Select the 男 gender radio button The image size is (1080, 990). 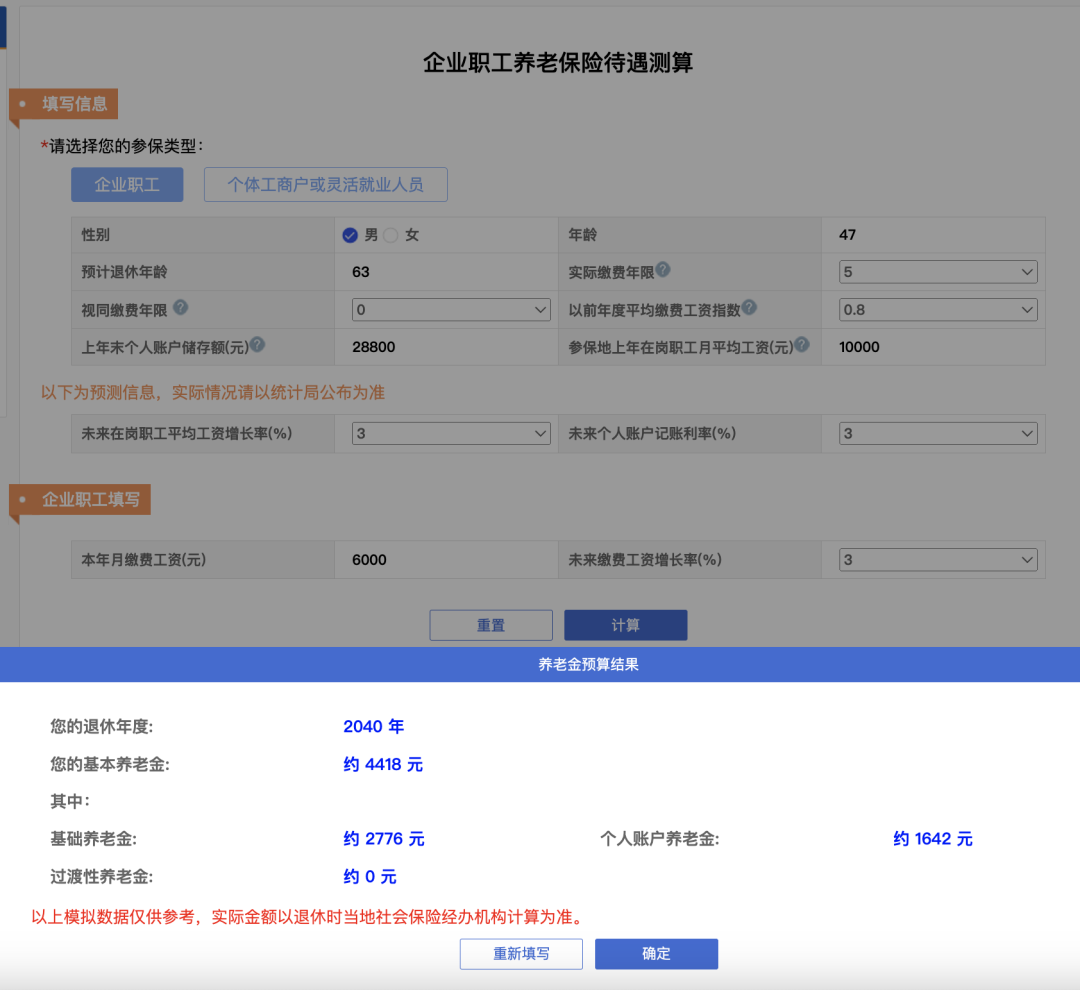pos(350,235)
